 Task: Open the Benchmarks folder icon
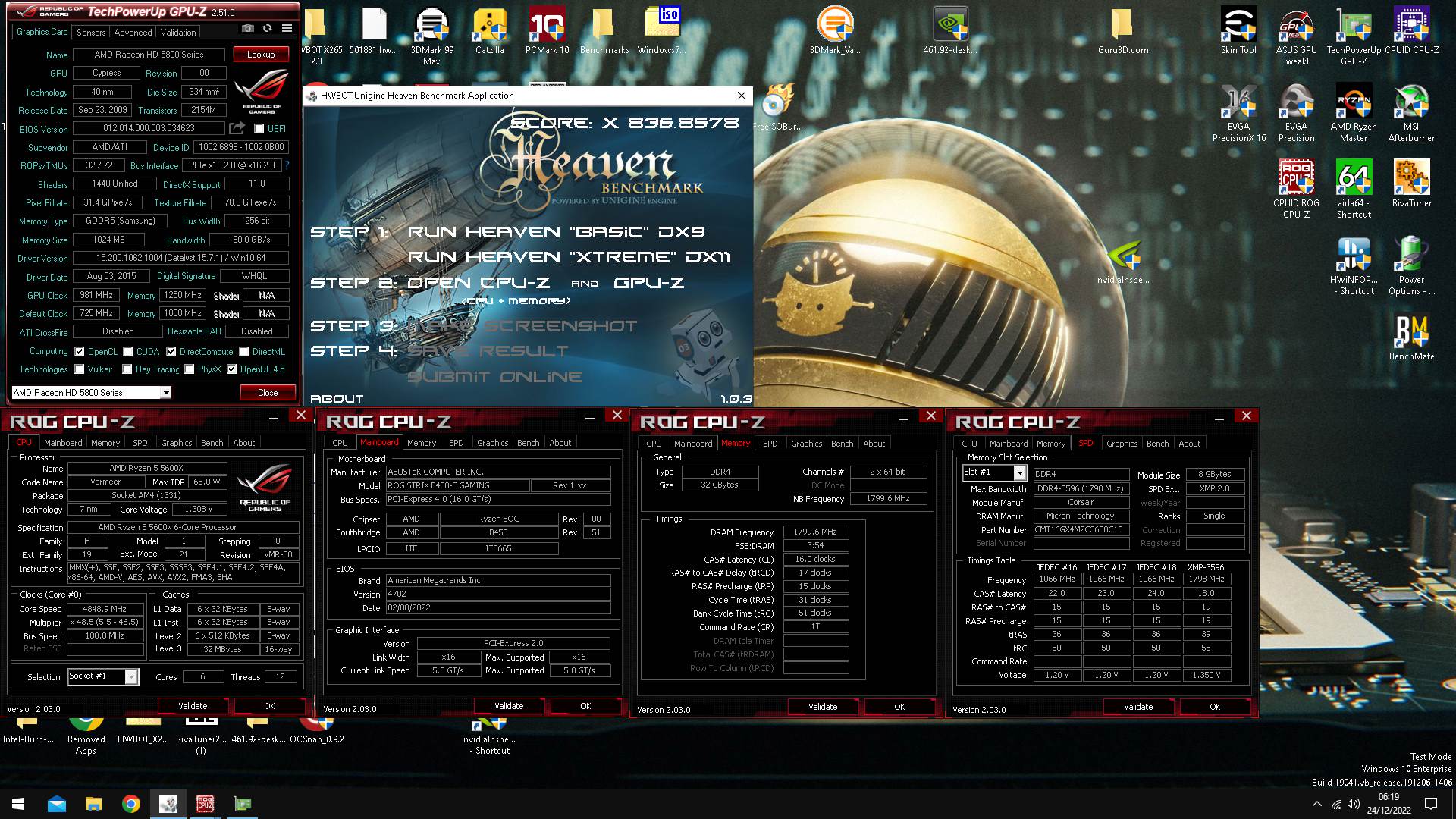coord(604,32)
